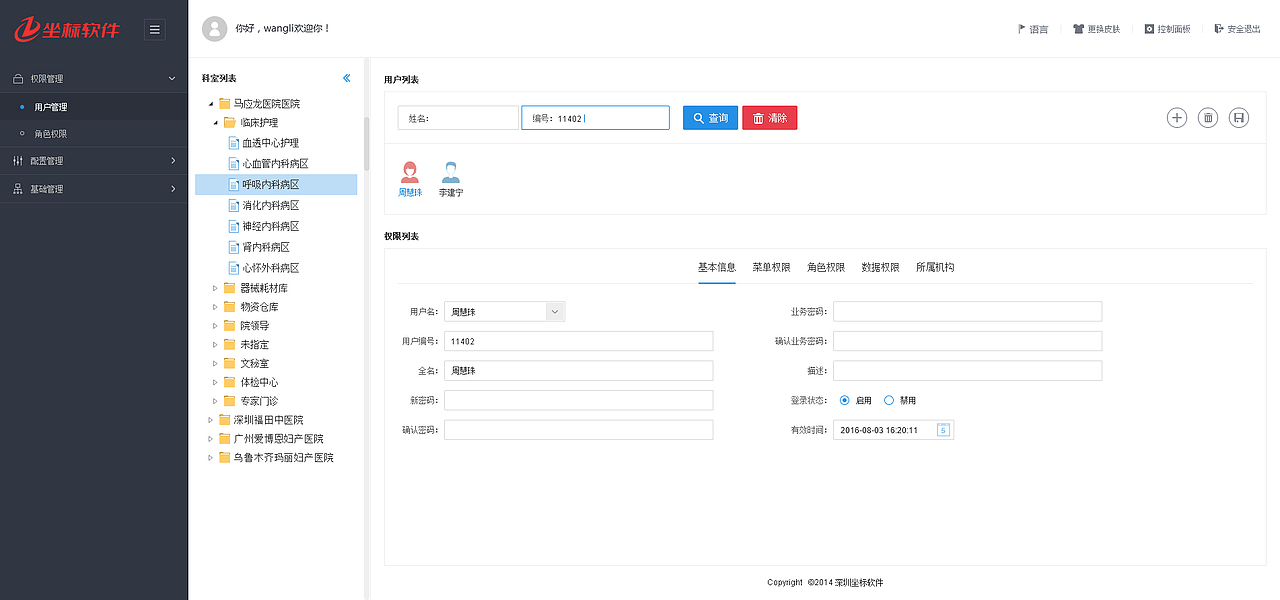The width and height of the screenshot is (1280, 600).
Task: Select 肾内科病区 department
Action: (259, 247)
